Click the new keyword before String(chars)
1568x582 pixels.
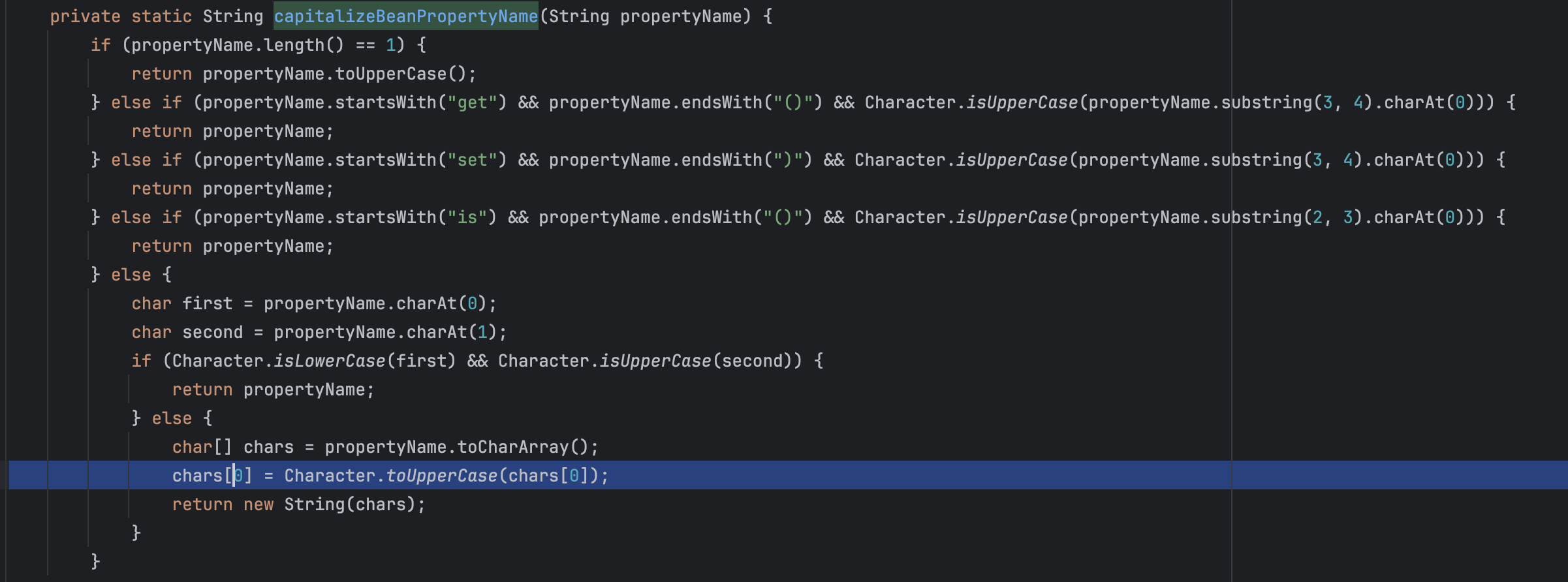click(x=258, y=504)
